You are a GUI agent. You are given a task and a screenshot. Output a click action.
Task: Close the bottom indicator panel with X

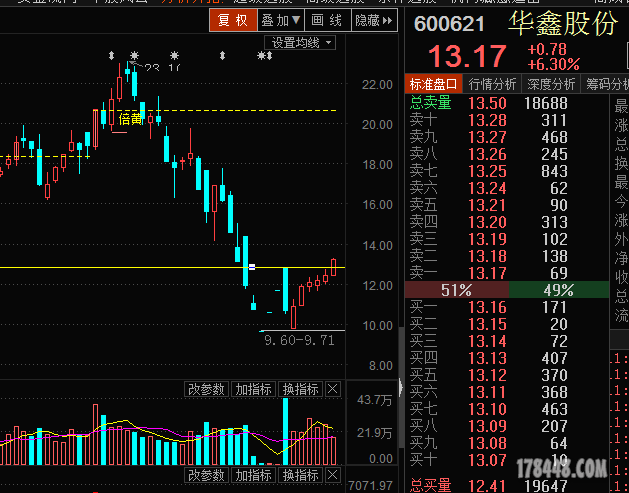click(x=333, y=475)
